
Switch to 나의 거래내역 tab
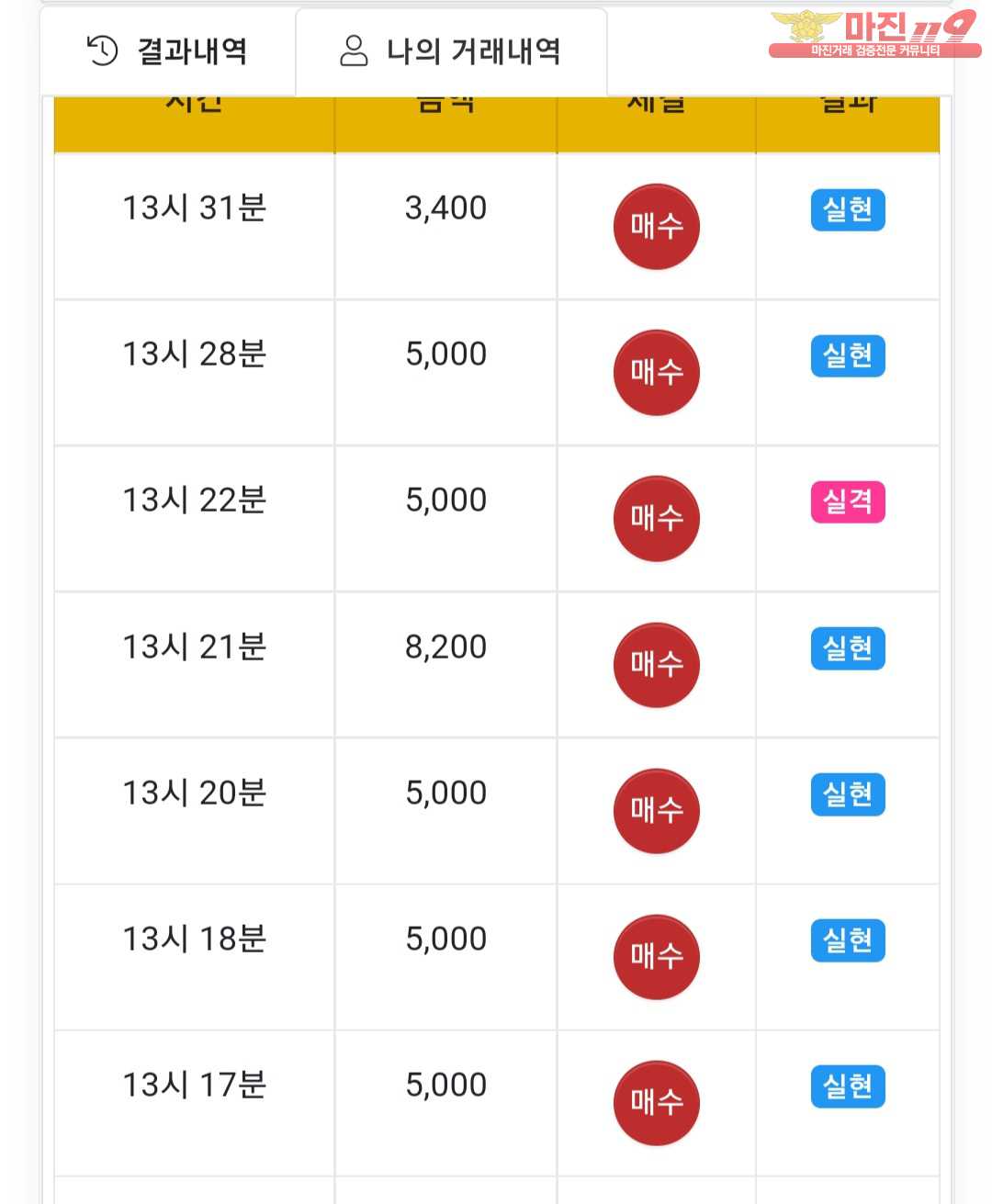[451, 51]
